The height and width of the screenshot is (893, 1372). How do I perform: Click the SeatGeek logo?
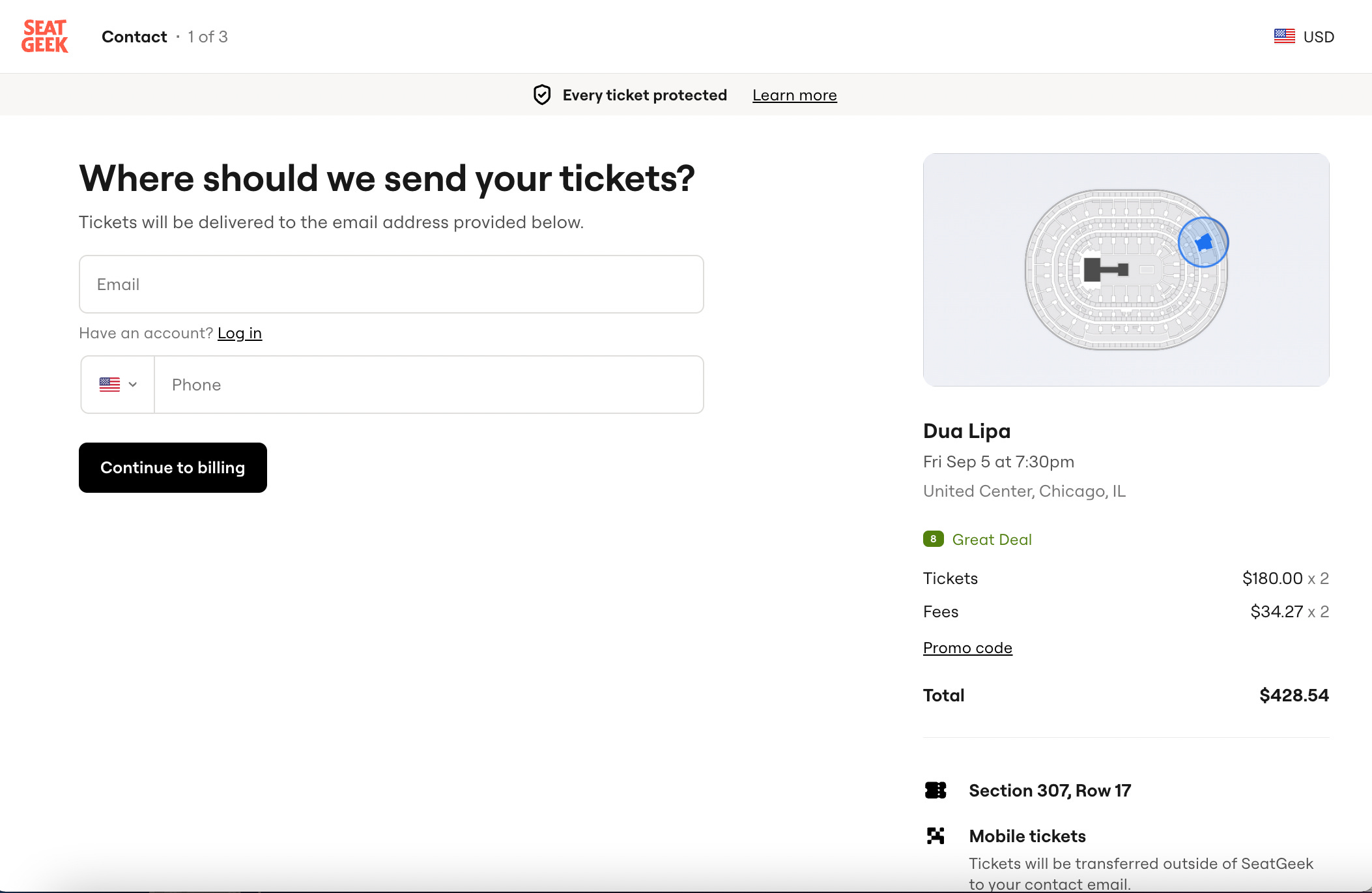44,37
